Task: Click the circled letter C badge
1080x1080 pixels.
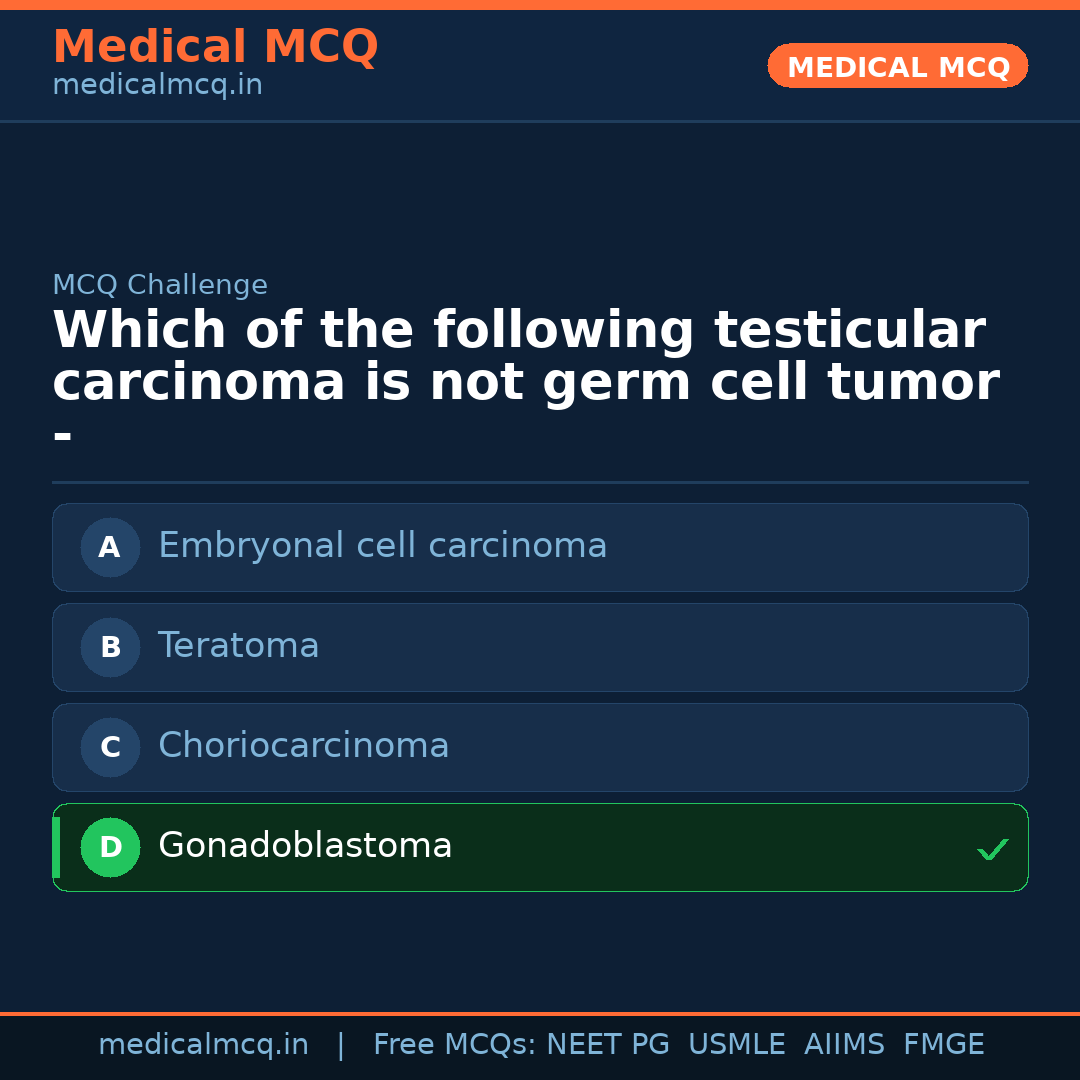Action: pos(110,747)
